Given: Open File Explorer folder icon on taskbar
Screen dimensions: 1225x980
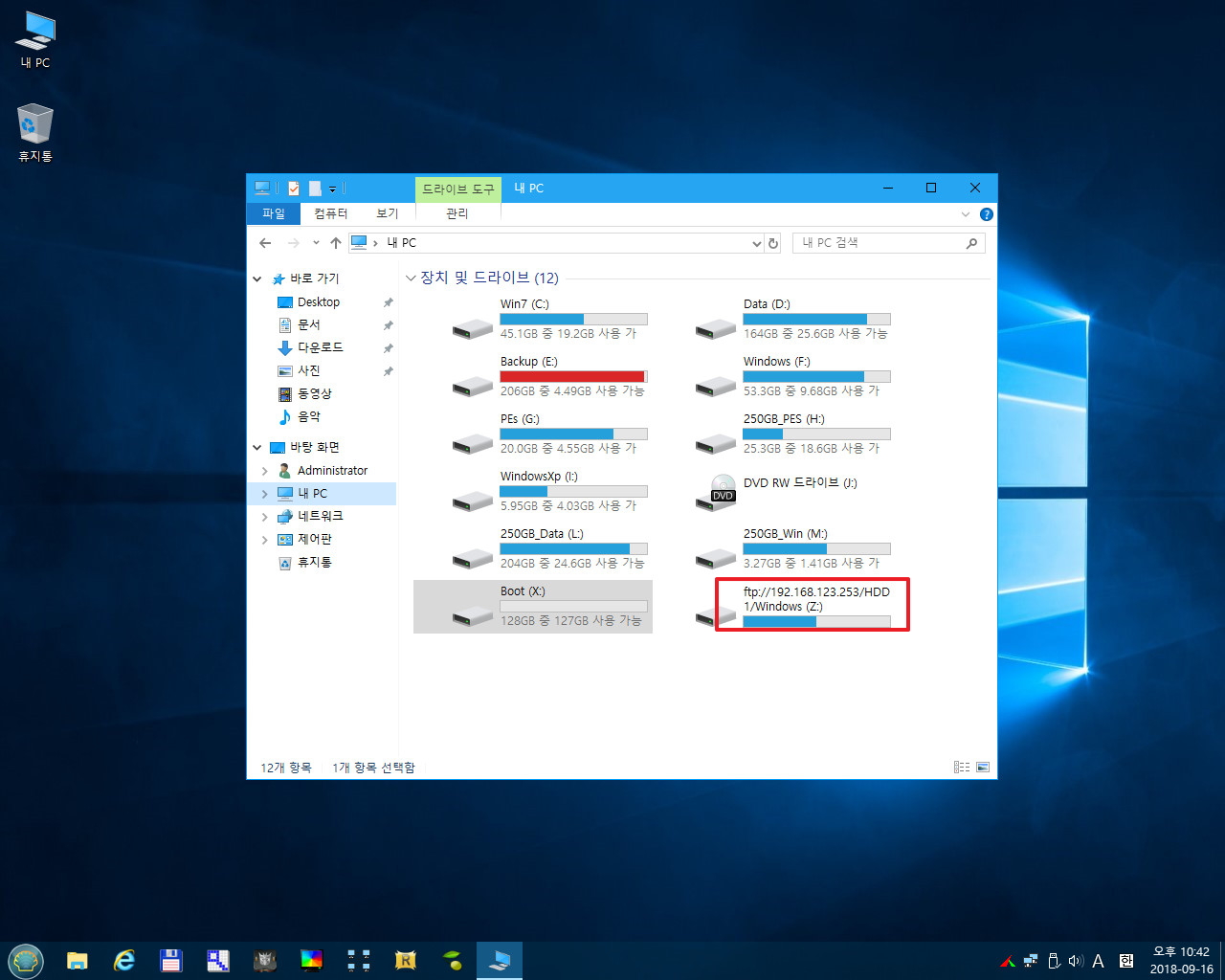Looking at the screenshot, I should tap(78, 960).
